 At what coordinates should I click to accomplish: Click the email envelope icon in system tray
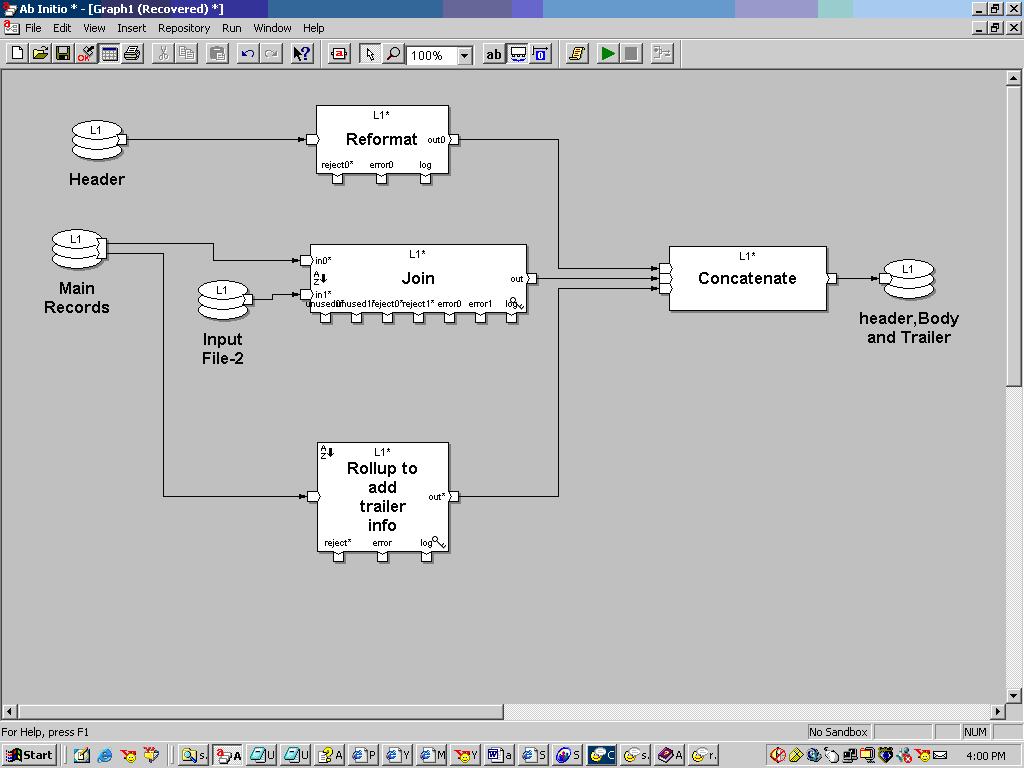point(939,753)
